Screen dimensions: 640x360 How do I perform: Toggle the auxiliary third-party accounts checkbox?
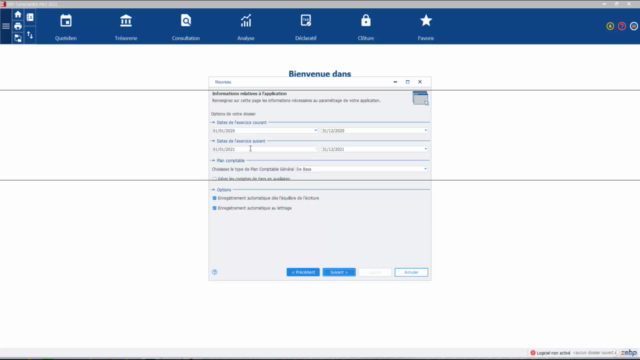point(214,179)
